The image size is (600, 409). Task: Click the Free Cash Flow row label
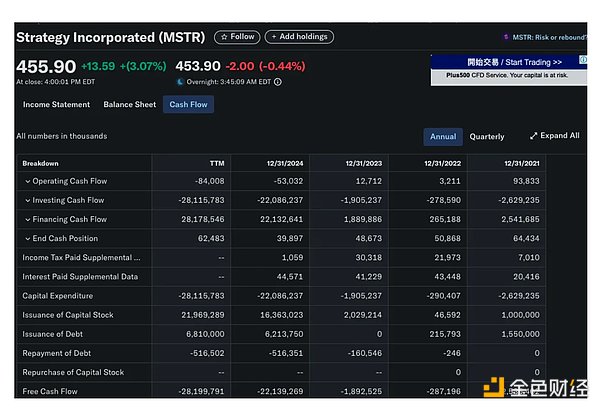(50, 391)
